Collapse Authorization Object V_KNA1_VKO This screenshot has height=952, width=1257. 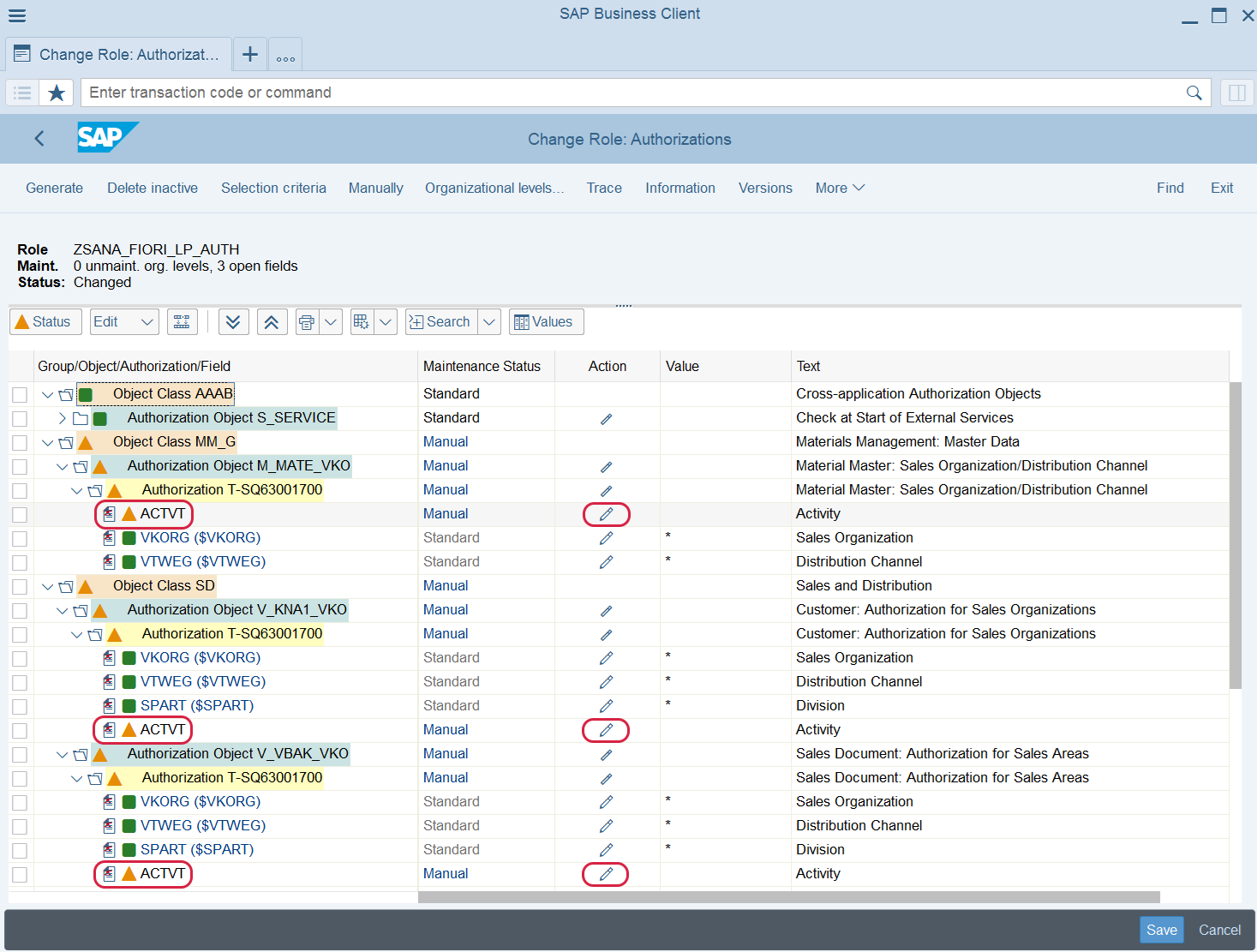coord(63,610)
